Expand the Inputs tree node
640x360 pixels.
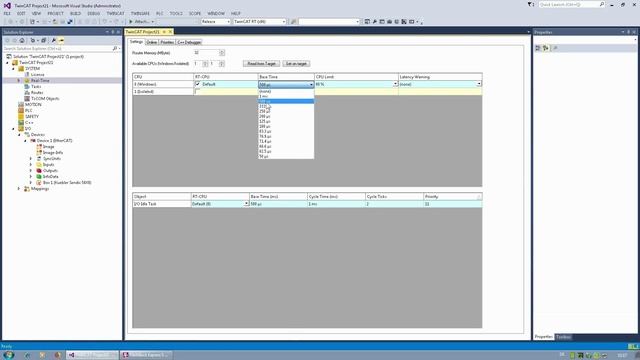point(31,164)
